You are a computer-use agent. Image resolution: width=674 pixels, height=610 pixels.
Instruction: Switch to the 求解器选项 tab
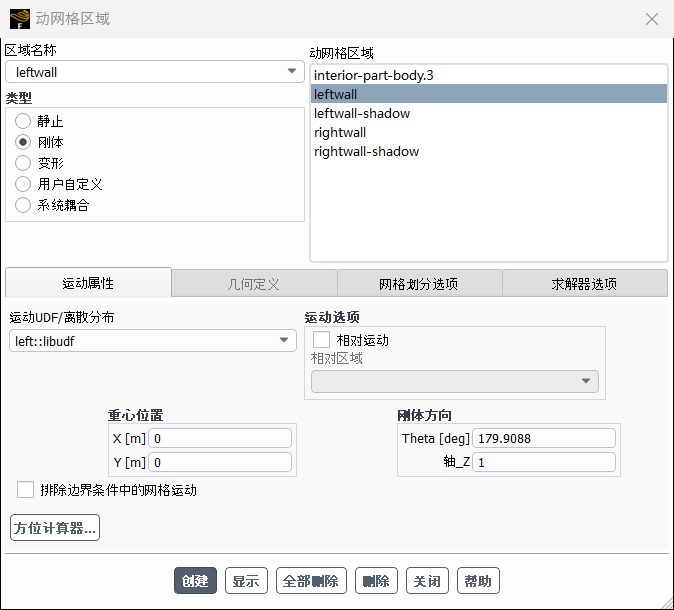click(585, 284)
